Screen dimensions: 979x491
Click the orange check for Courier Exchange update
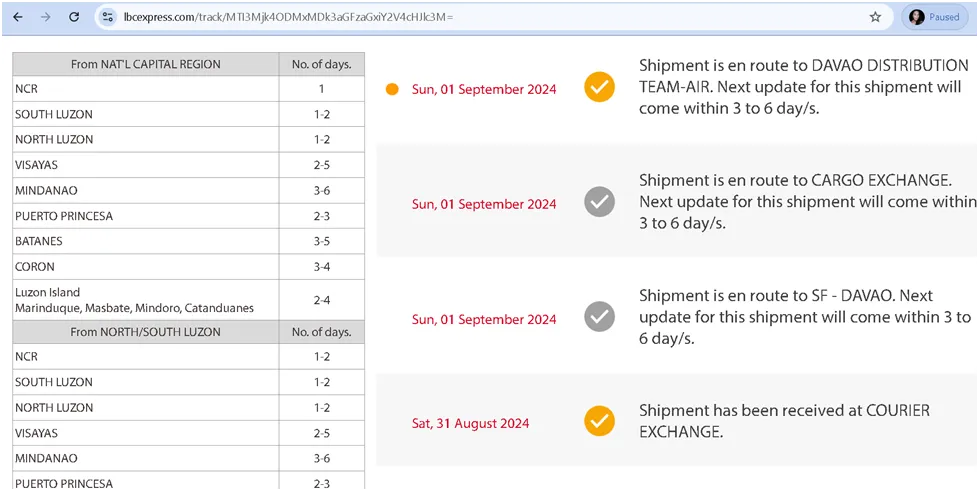(x=599, y=421)
